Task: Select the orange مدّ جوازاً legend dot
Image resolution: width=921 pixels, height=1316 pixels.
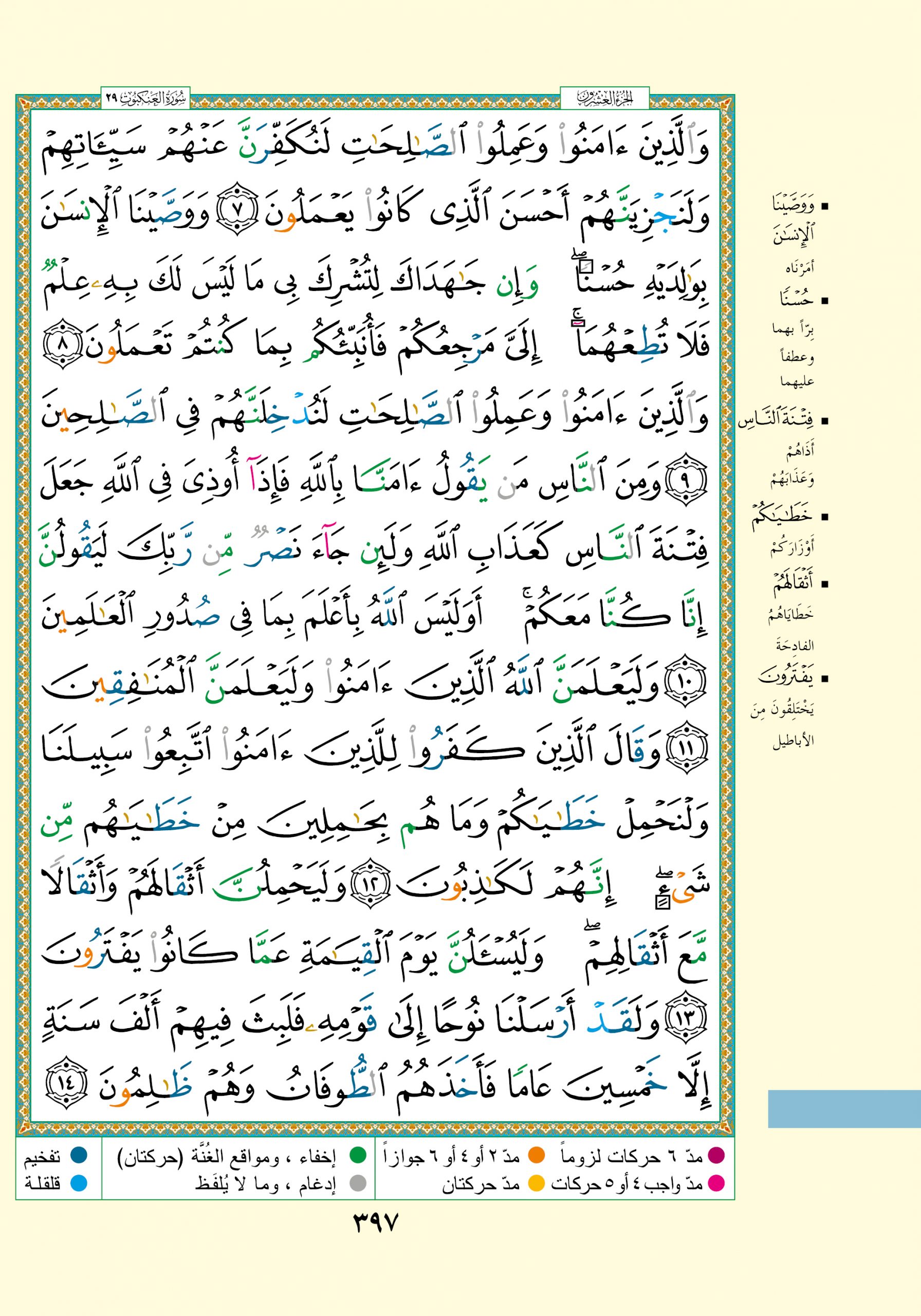Action: pyautogui.click(x=536, y=1156)
